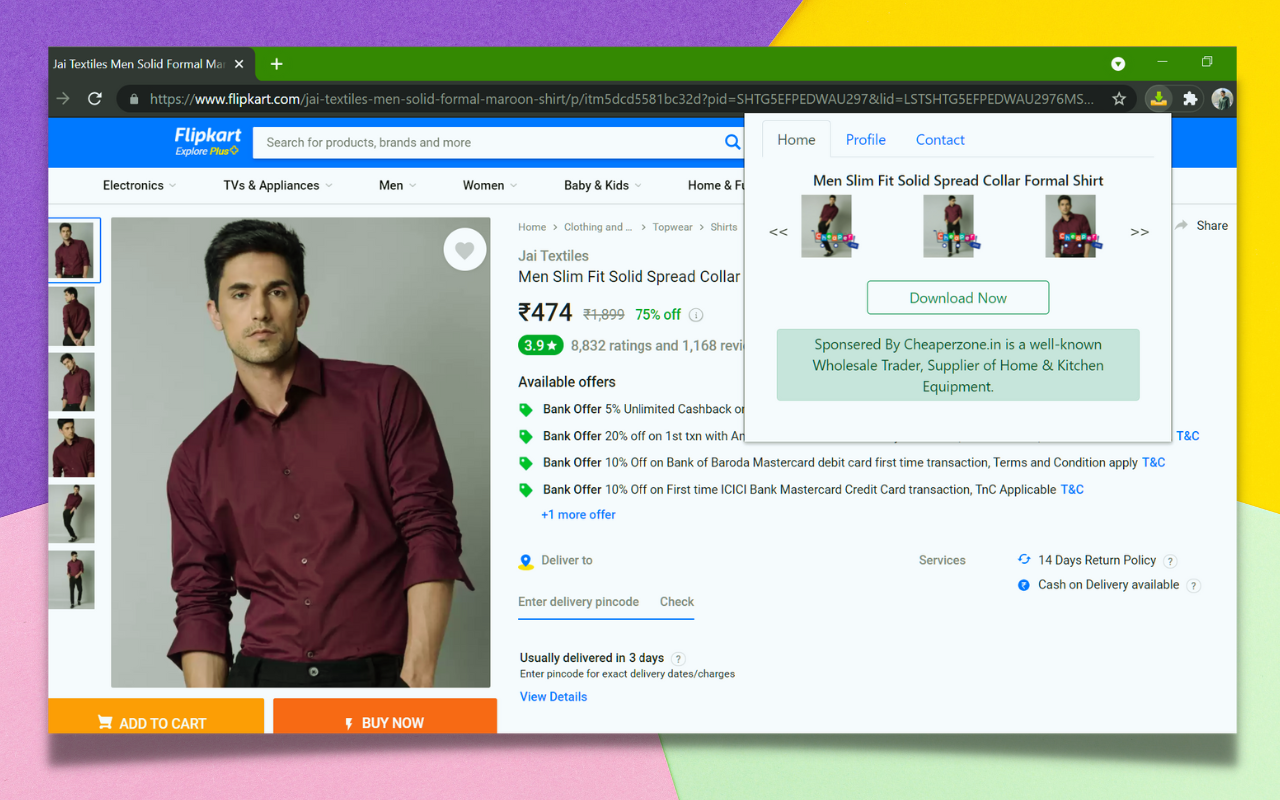This screenshot has width=1280, height=800.
Task: Bookmark this page with the star icon
Action: [1119, 99]
